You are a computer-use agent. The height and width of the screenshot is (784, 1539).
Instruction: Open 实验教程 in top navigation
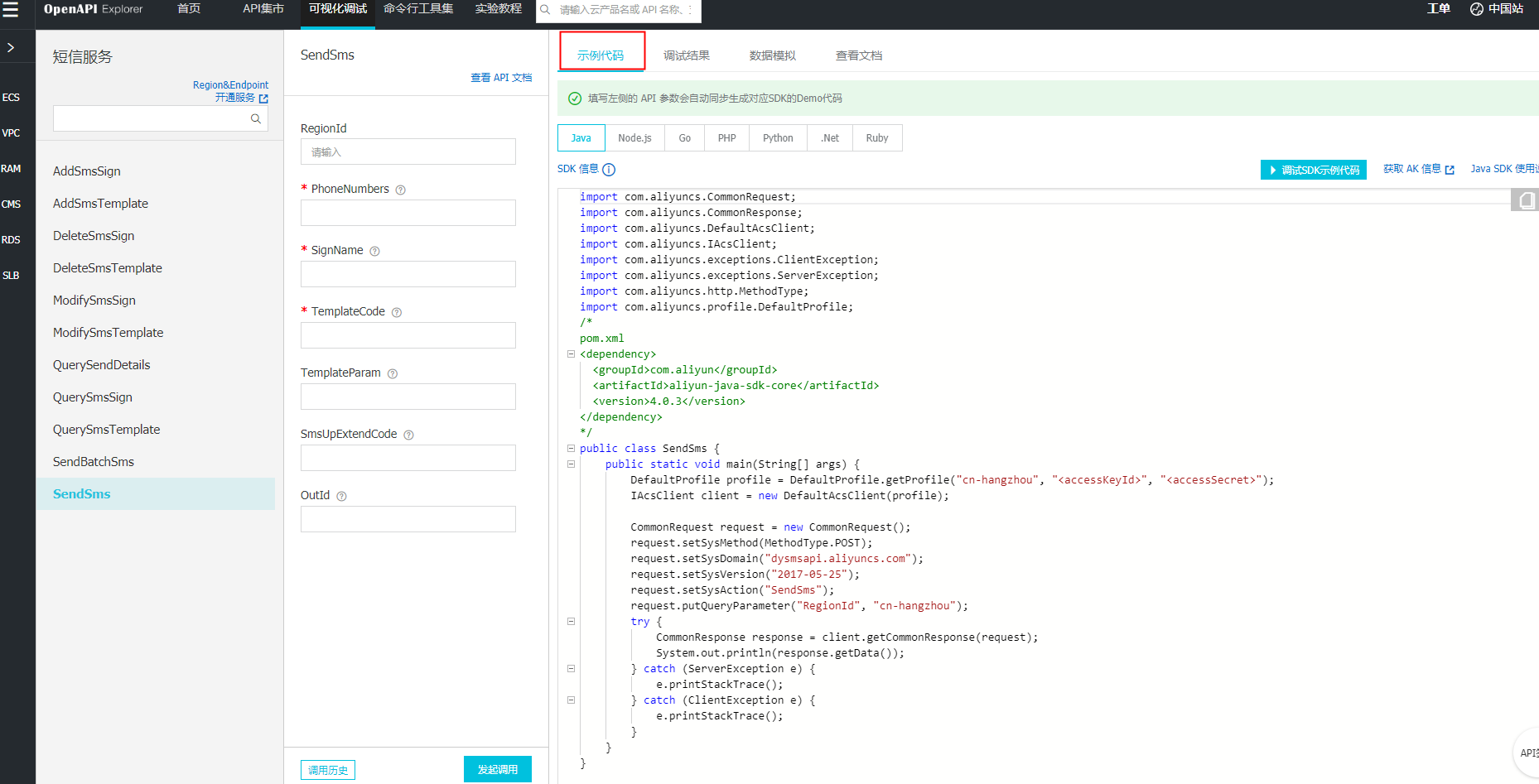point(499,9)
